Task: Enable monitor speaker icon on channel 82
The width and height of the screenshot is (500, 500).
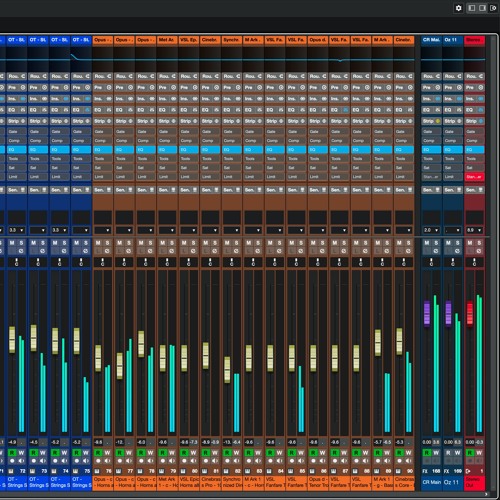Action: pos(237,461)
